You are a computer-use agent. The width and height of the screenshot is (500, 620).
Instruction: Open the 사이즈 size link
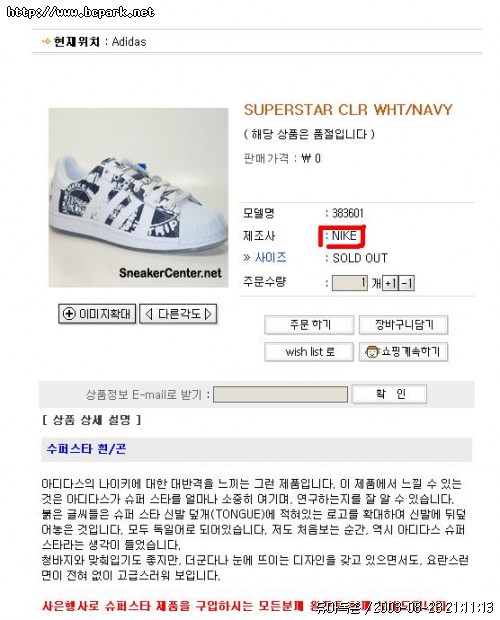[x=270, y=258]
